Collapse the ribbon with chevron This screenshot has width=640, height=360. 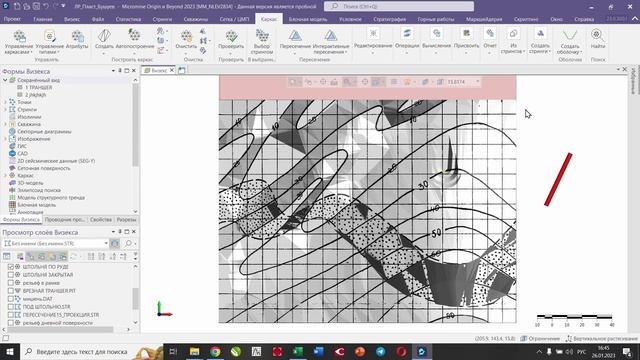click(635, 19)
